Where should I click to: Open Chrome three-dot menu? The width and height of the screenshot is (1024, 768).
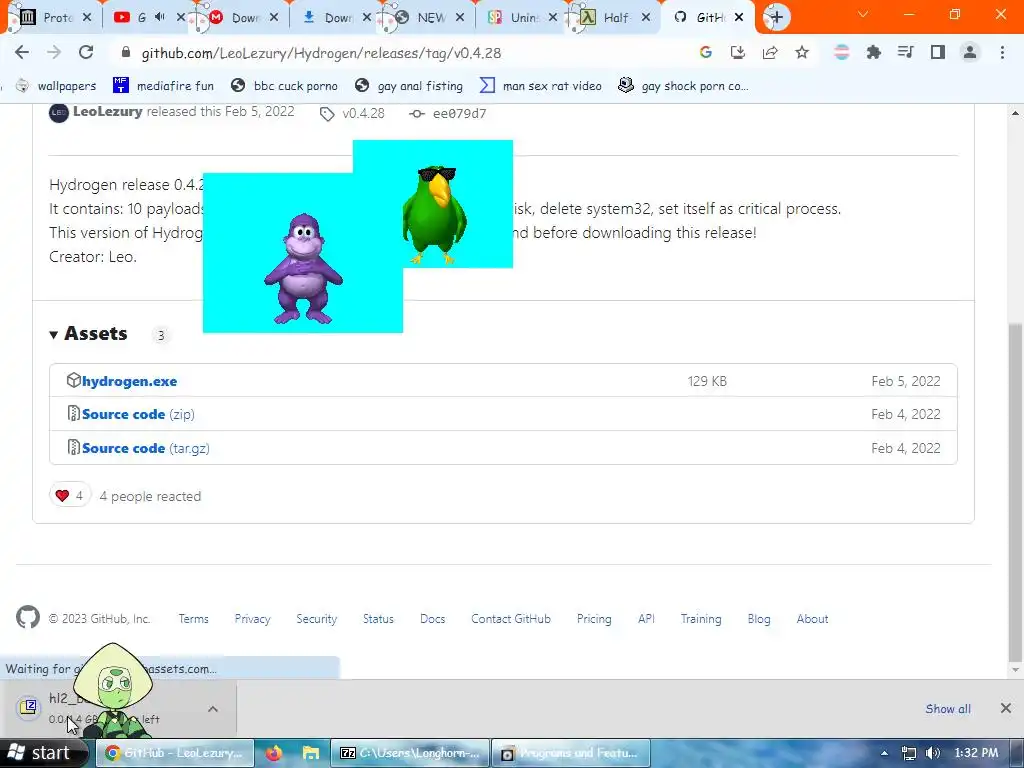[1002, 53]
